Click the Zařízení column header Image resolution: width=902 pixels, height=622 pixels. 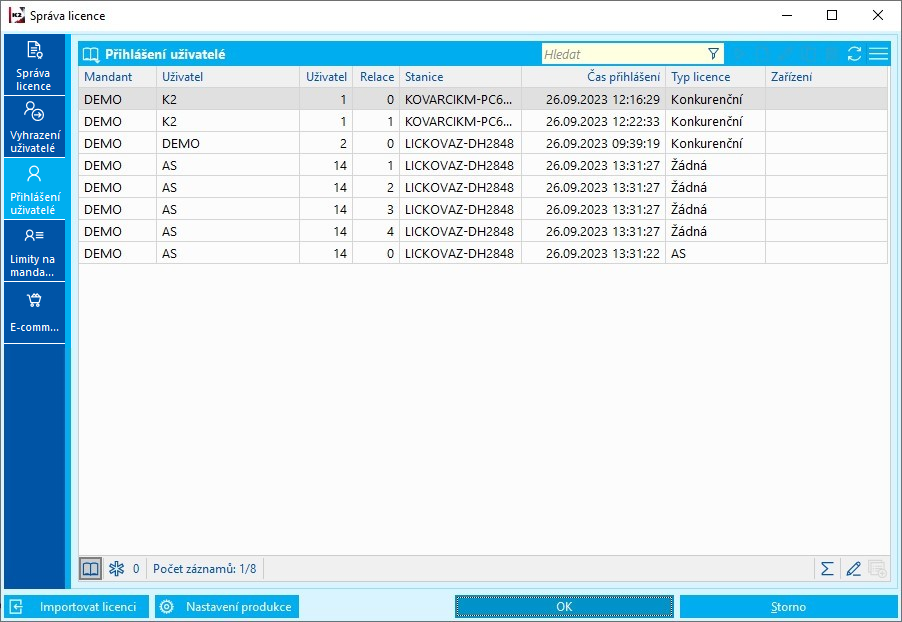click(827, 77)
